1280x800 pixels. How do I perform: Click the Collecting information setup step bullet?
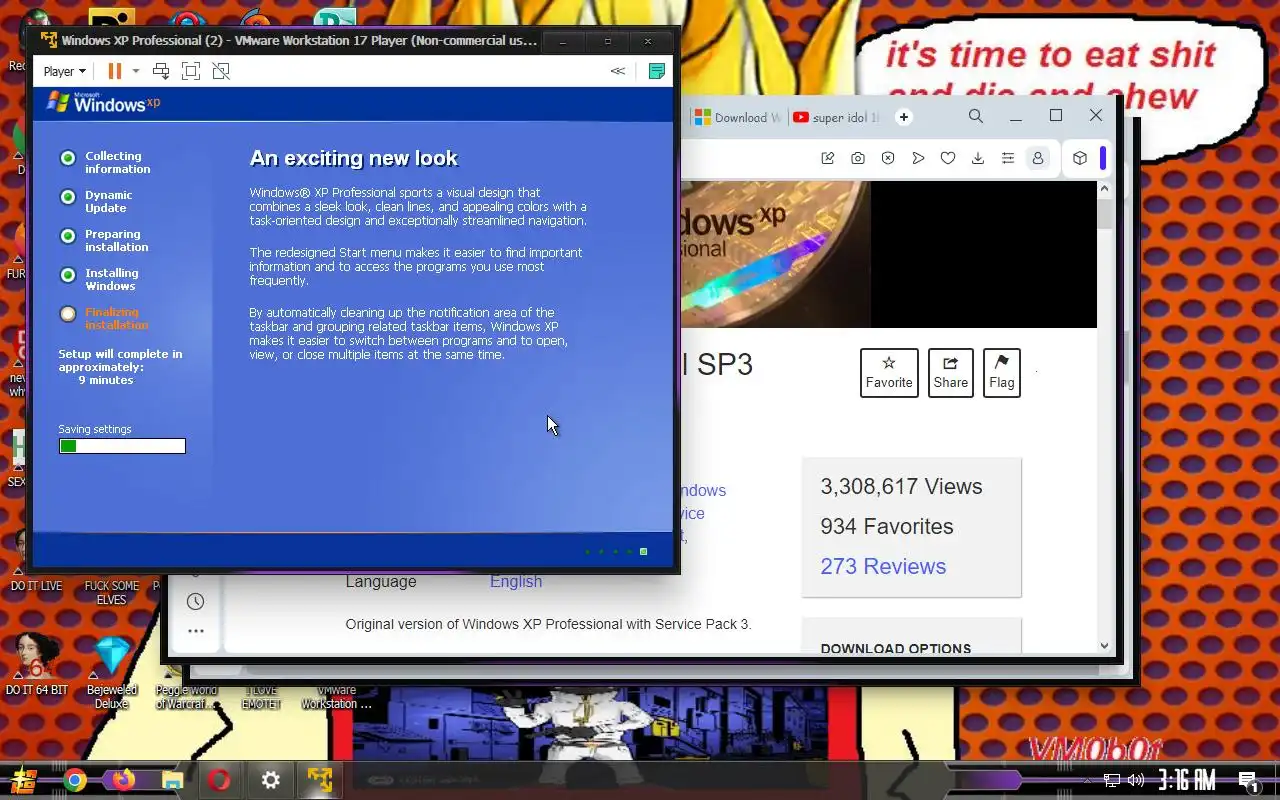(x=68, y=158)
